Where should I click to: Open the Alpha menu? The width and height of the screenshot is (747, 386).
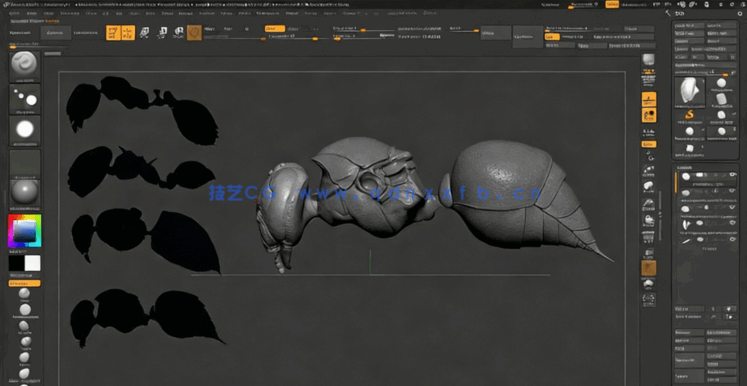[x=14, y=13]
